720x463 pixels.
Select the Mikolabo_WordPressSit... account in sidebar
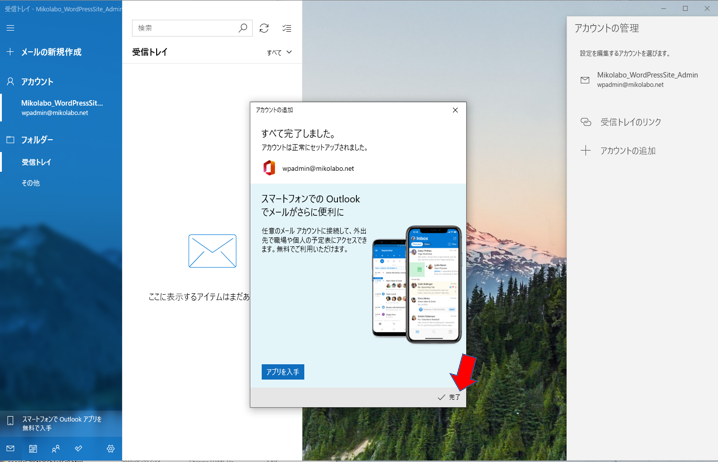point(61,107)
